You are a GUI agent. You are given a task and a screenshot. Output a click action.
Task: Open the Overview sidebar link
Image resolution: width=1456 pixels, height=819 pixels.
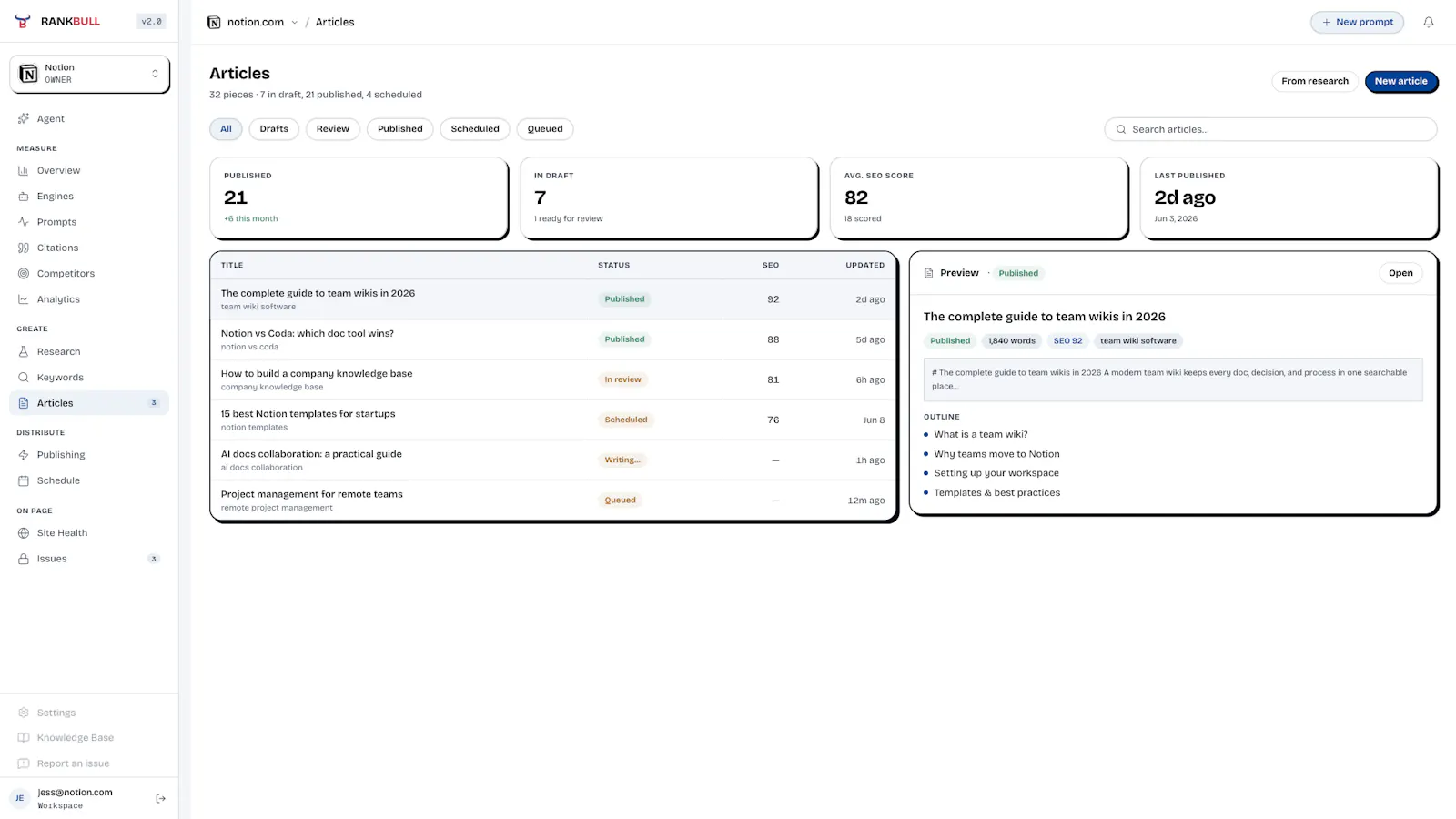tap(89, 170)
